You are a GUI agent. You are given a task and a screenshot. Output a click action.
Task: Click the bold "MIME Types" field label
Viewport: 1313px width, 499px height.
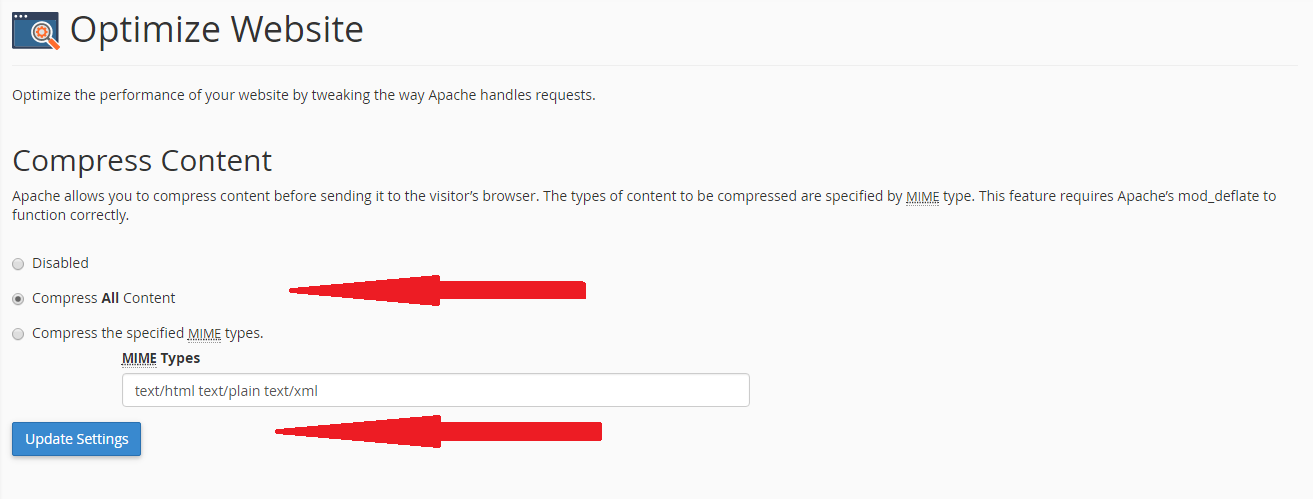click(161, 357)
